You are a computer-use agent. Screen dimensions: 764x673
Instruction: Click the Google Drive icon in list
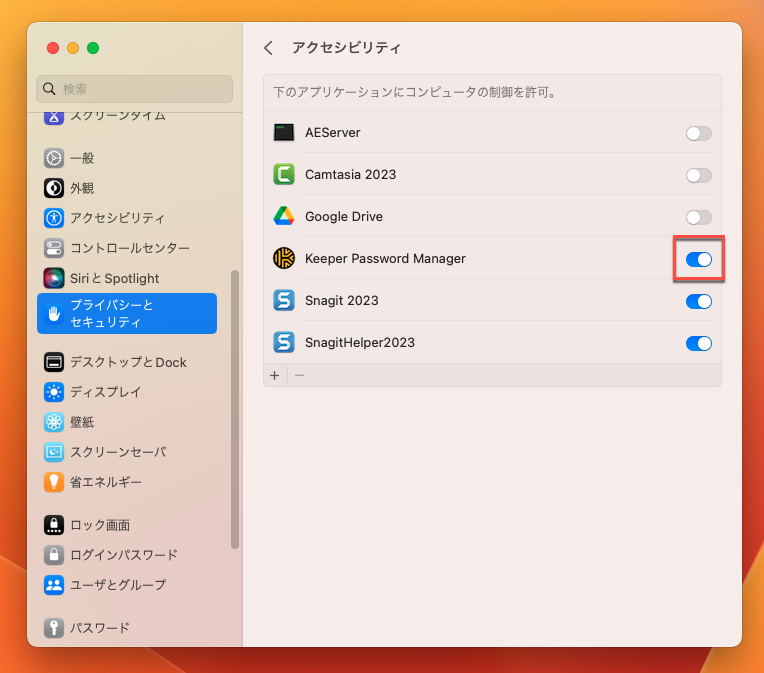tap(284, 216)
